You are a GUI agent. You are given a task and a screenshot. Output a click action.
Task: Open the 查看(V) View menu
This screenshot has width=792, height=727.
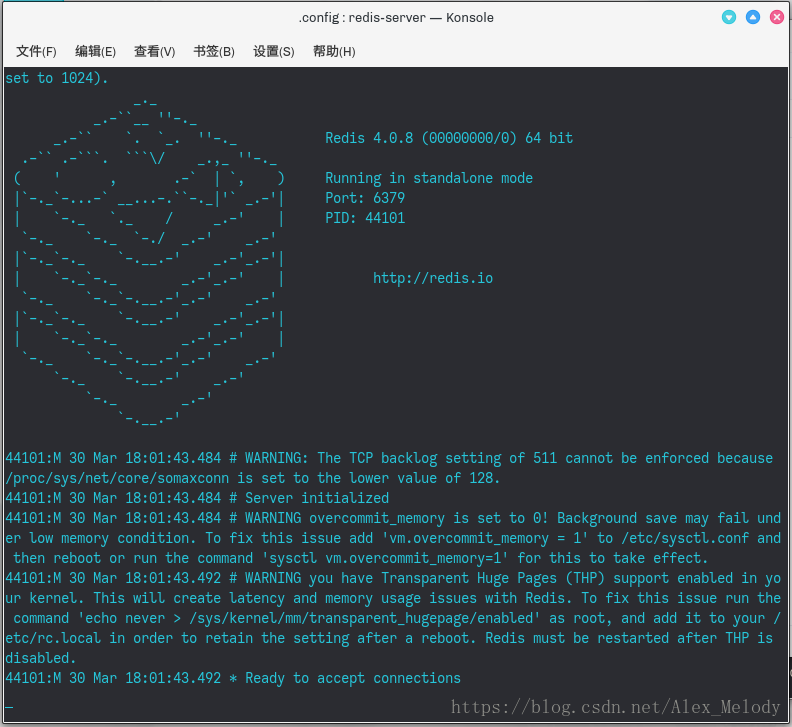click(x=155, y=52)
